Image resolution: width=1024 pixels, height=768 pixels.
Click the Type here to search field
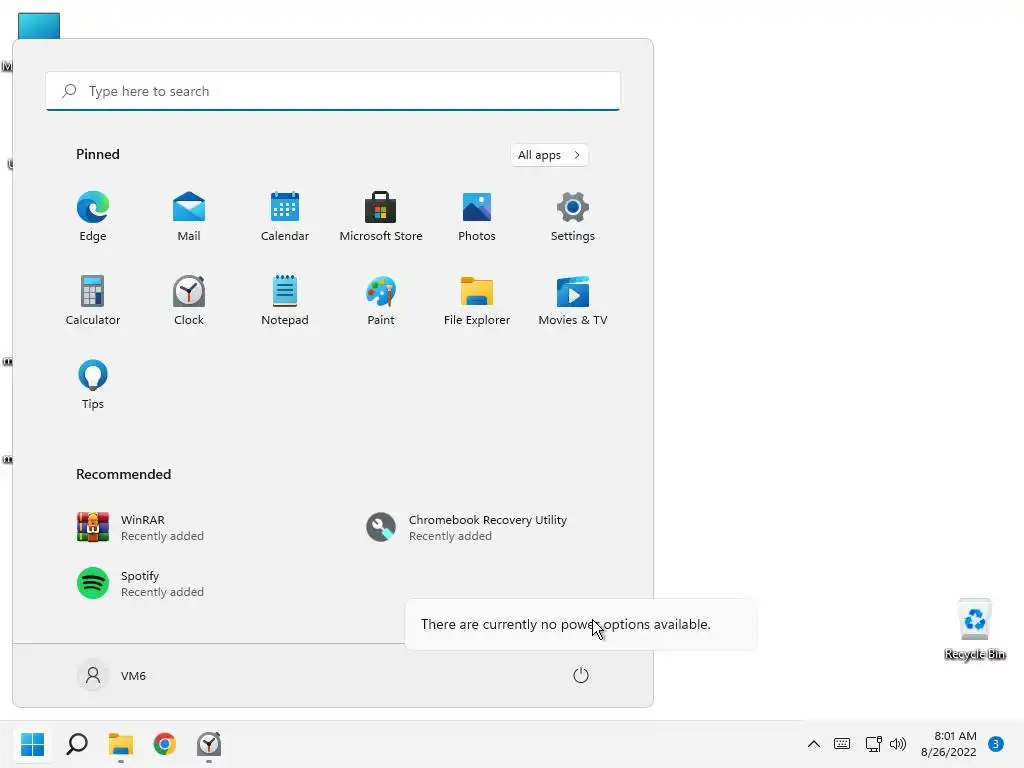tap(333, 91)
